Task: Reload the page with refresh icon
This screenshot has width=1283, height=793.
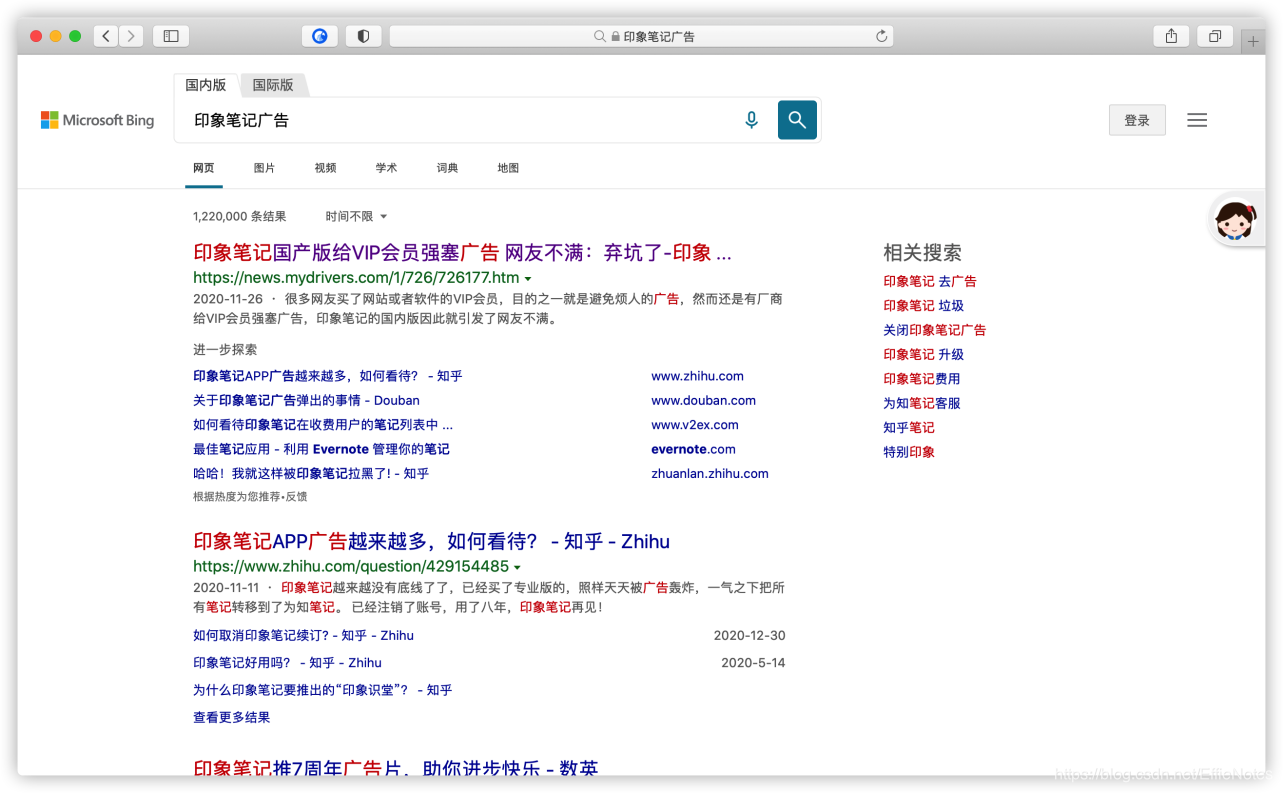Action: point(881,36)
